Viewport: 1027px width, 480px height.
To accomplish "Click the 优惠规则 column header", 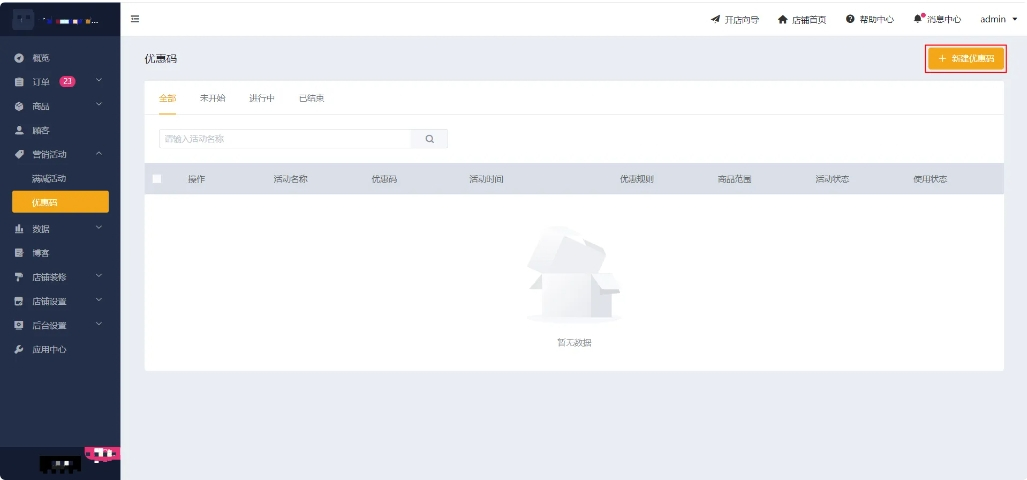I will click(x=637, y=179).
